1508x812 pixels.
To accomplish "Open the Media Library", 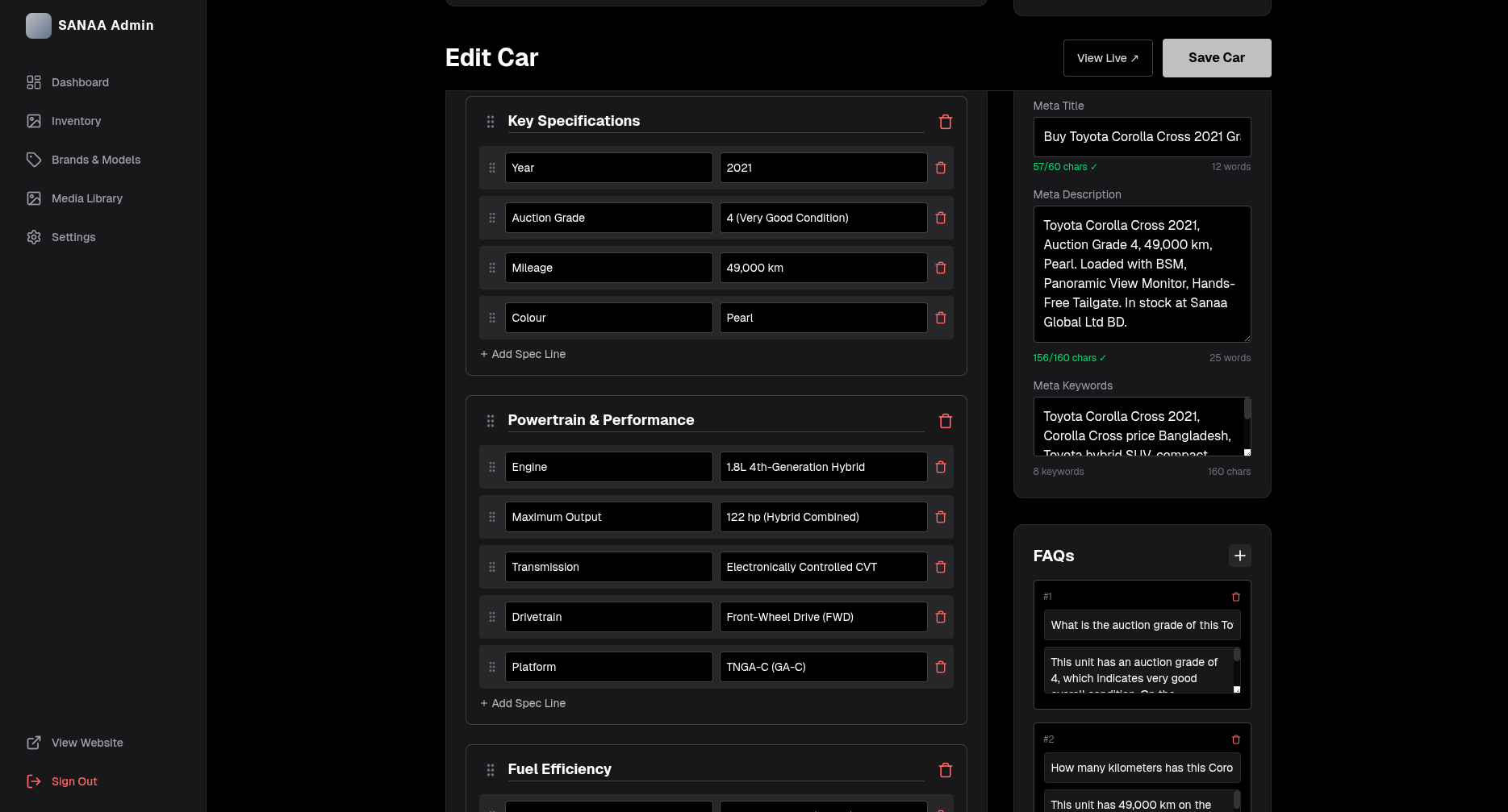I will click(86, 198).
